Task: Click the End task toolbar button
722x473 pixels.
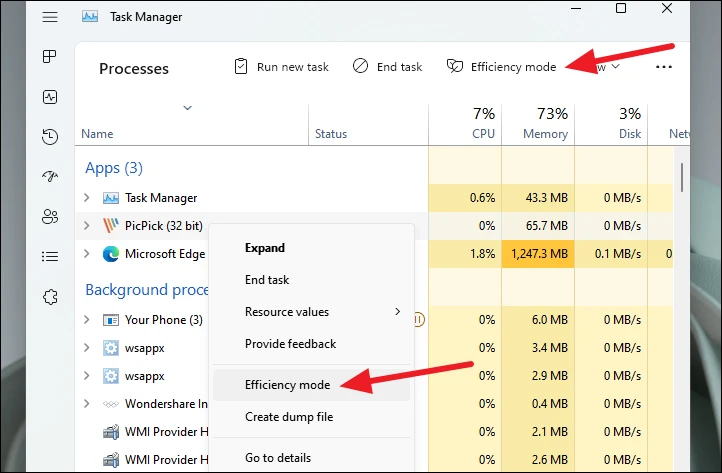Action: point(387,67)
